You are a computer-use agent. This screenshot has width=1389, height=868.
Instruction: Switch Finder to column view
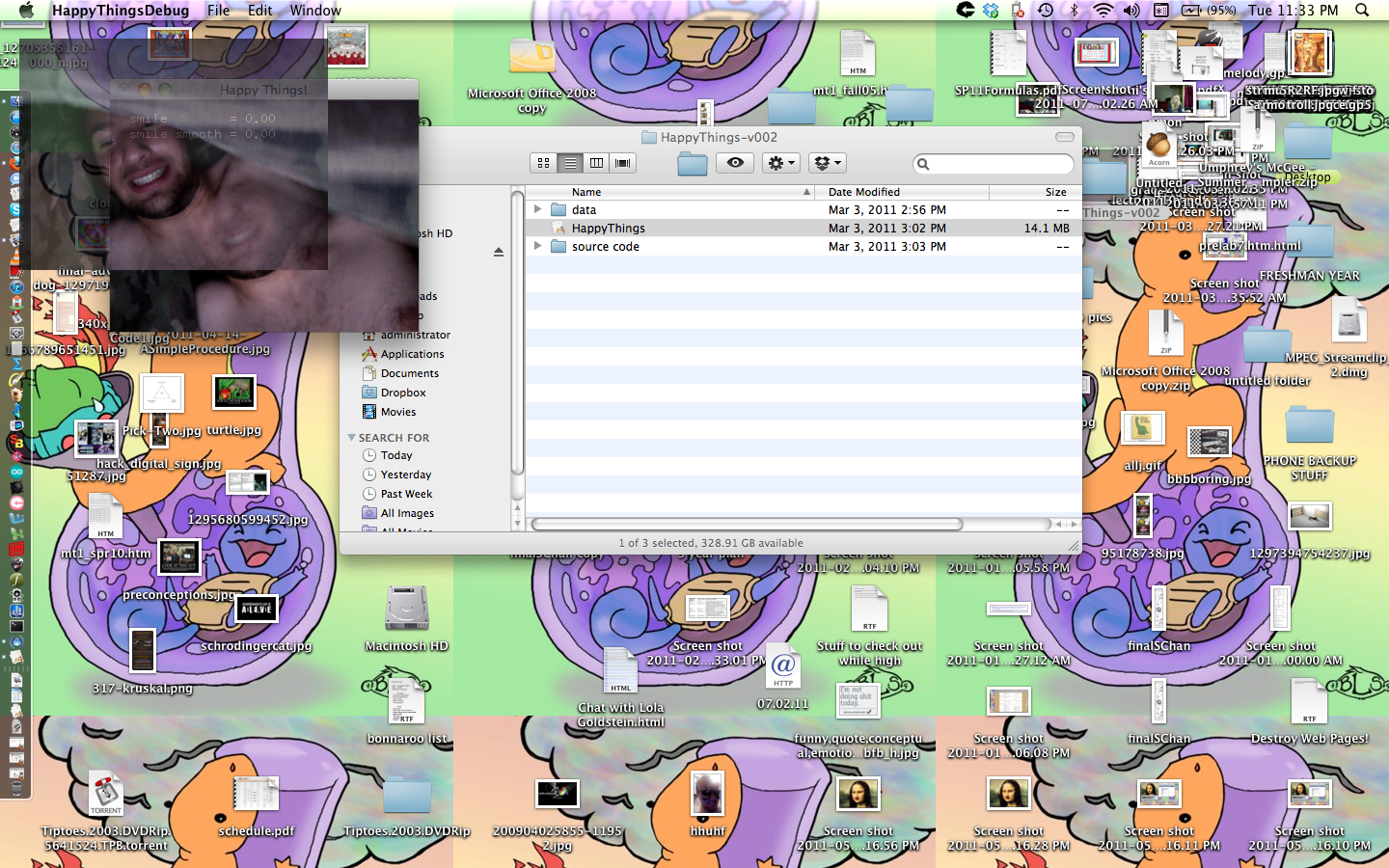596,163
